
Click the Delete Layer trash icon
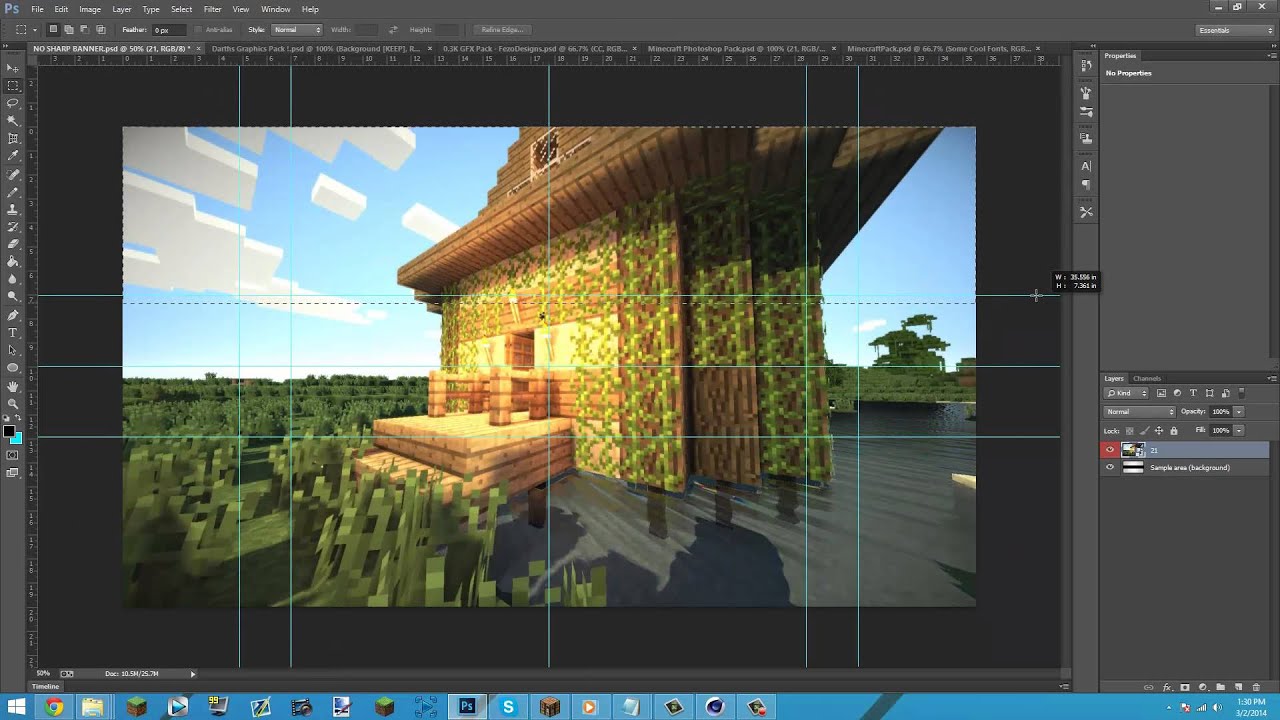pyautogui.click(x=1256, y=688)
